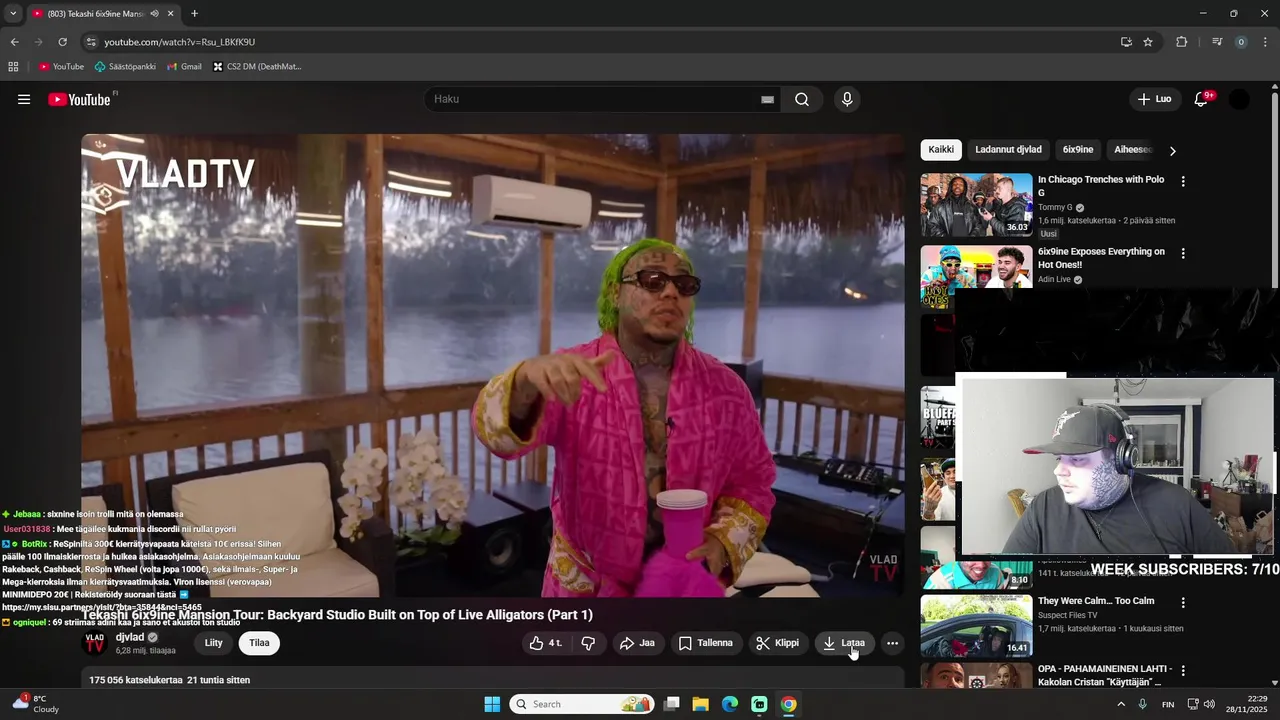Launch Microsoft Edge from the taskbar
The width and height of the screenshot is (1280, 720).
pos(730,704)
